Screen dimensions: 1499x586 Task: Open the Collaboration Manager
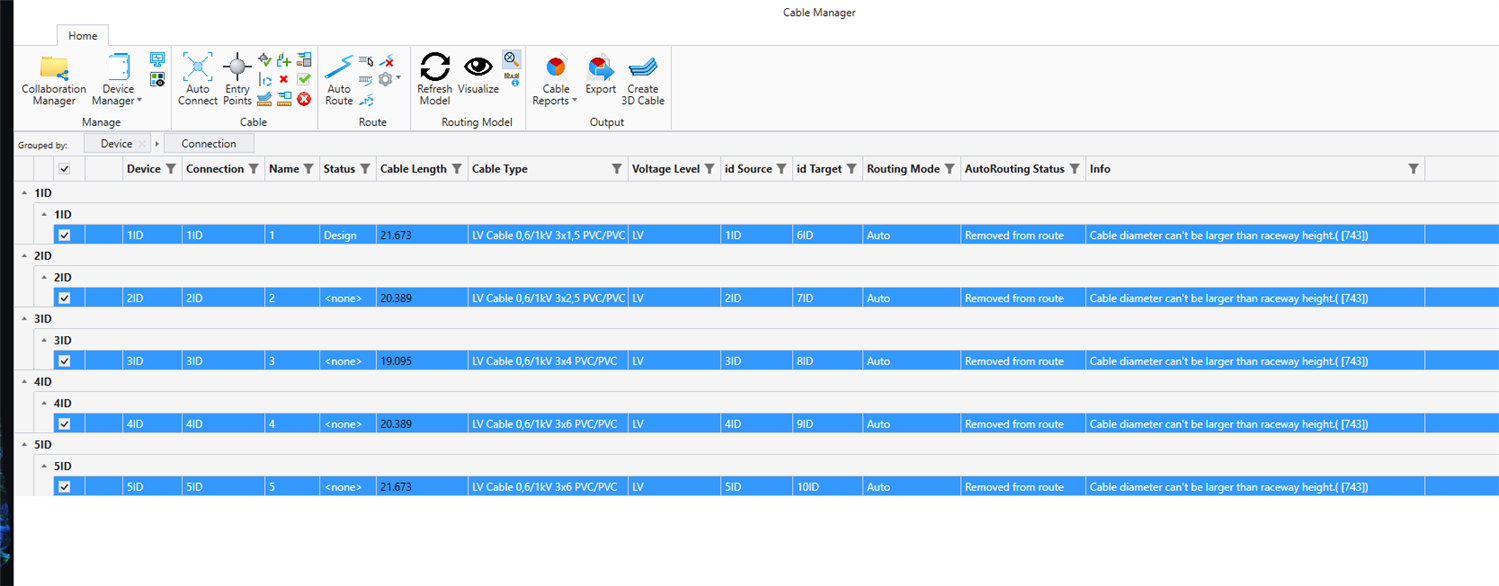54,80
